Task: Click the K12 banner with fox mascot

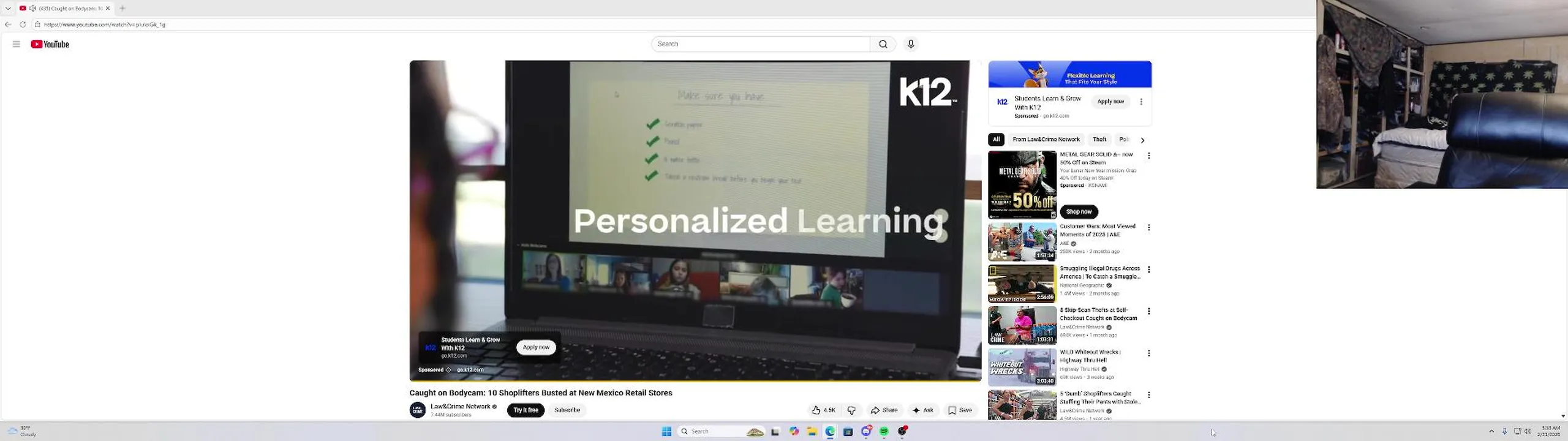Action: (x=1069, y=74)
